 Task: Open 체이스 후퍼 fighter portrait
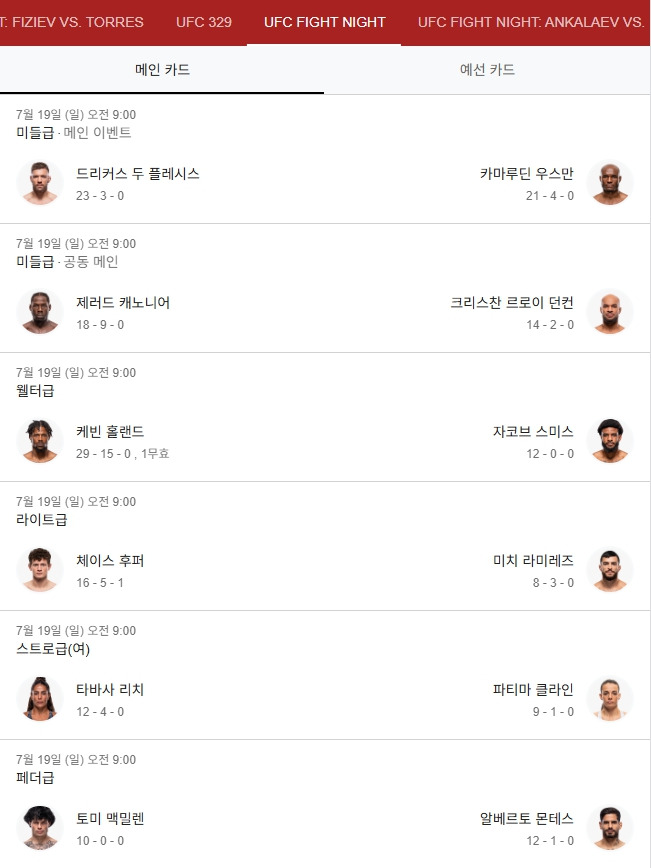coord(40,570)
